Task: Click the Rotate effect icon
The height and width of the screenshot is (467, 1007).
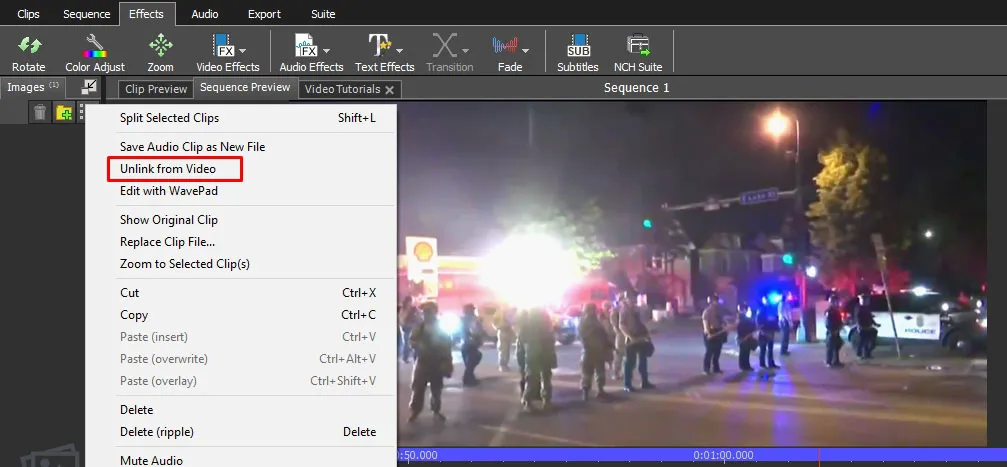Action: coord(28,46)
